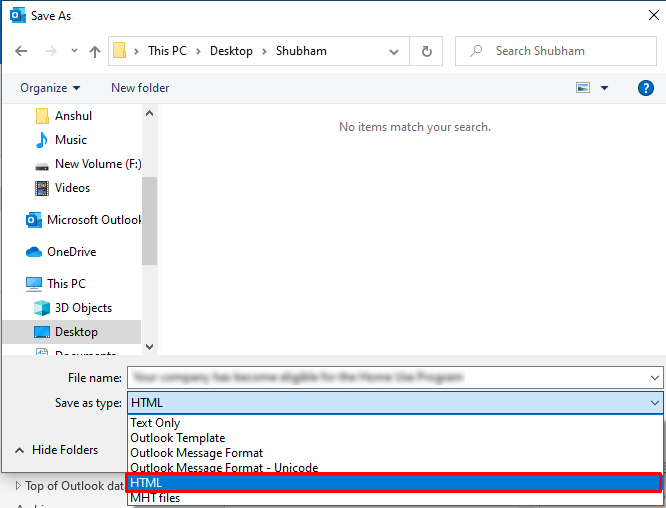The height and width of the screenshot is (508, 666).
Task: Click the forward navigation arrow
Action: 51,51
